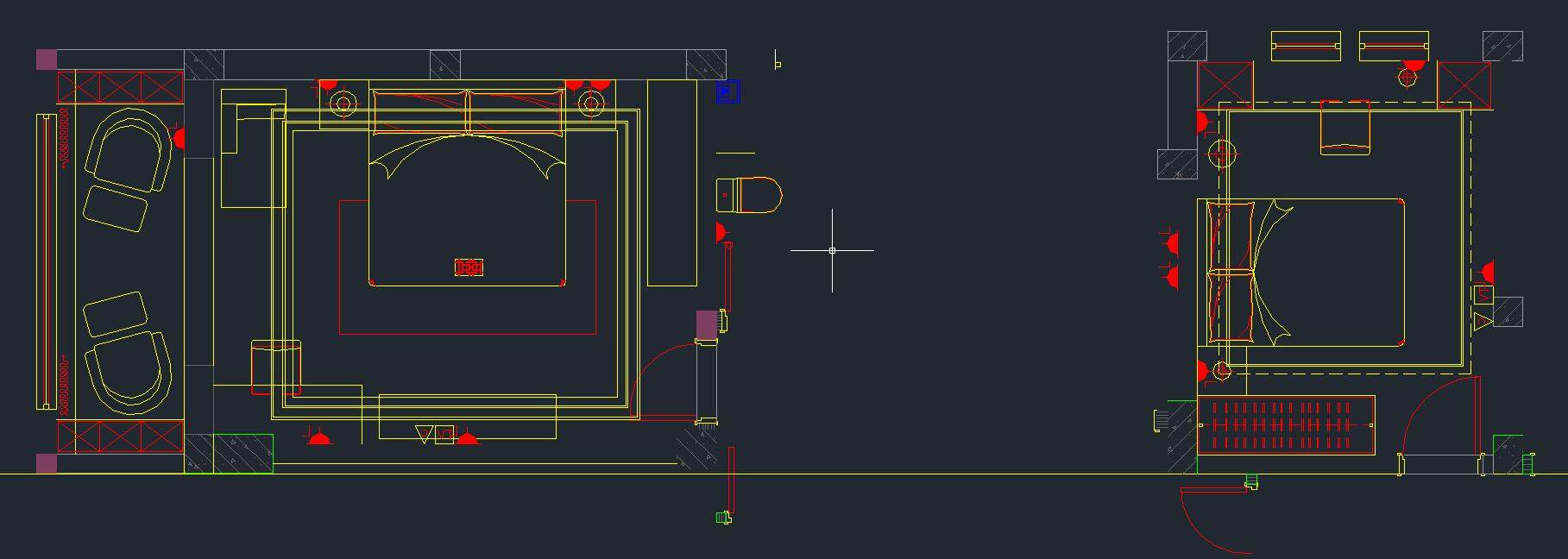Select the left bedside lamp circle
The height and width of the screenshot is (559, 1568).
click(x=344, y=104)
